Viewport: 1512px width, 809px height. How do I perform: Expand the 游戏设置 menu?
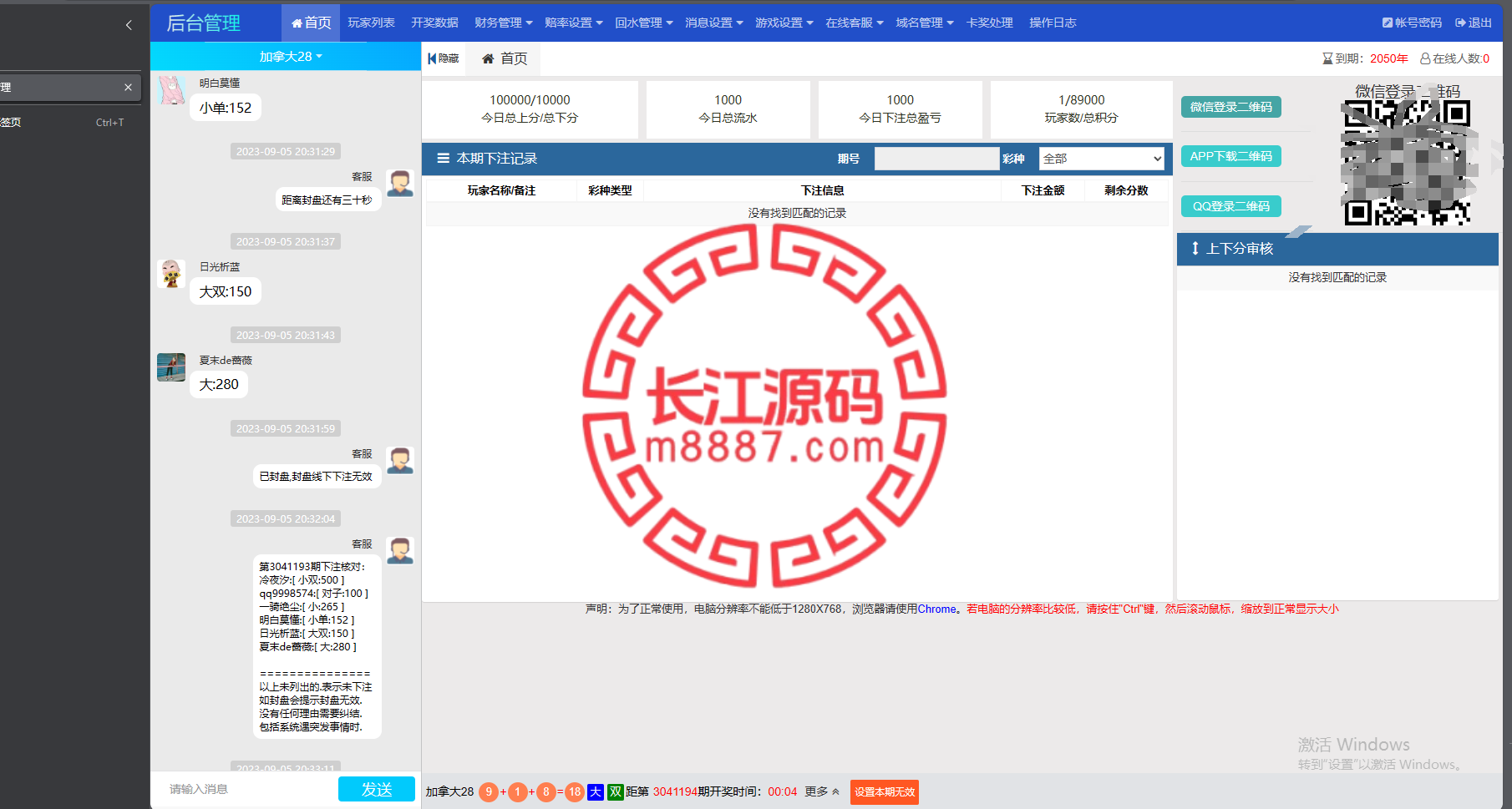[784, 23]
